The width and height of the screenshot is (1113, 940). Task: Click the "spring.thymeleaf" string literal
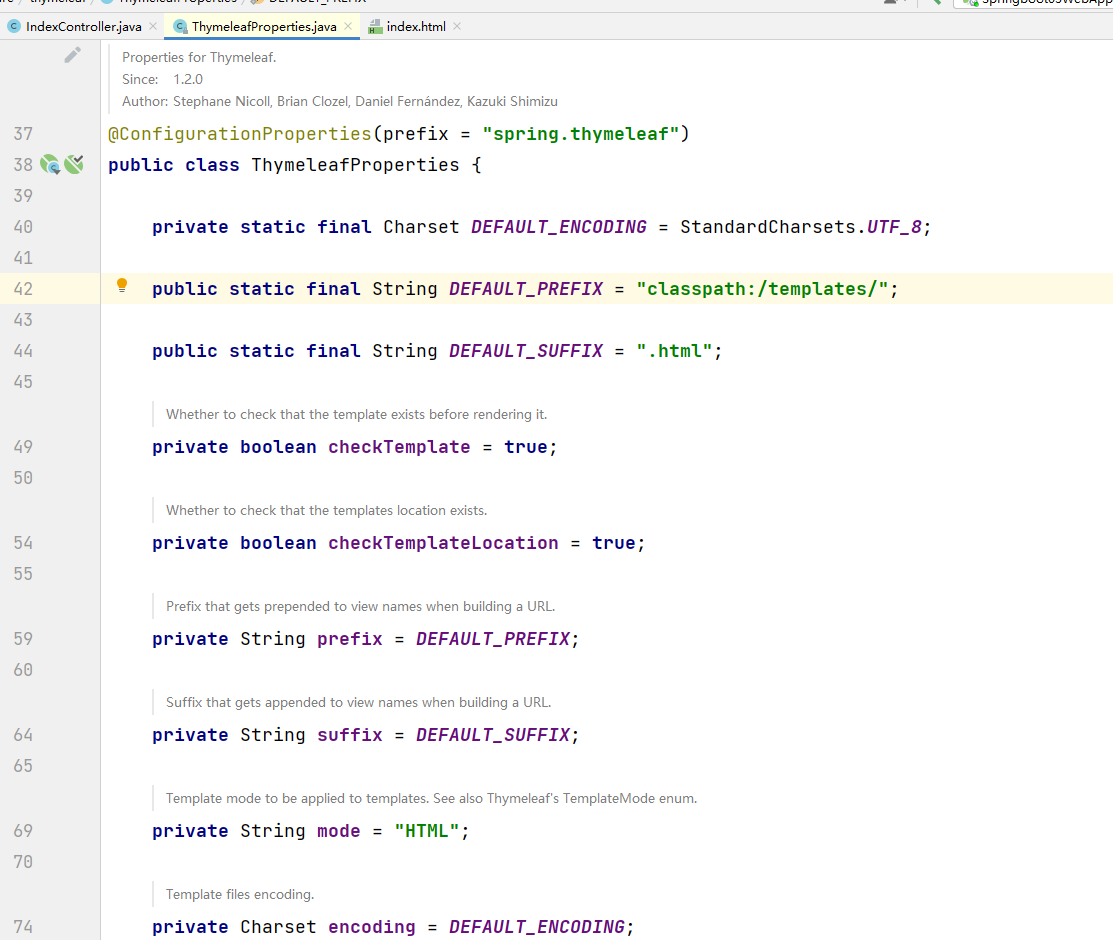[x=581, y=133]
